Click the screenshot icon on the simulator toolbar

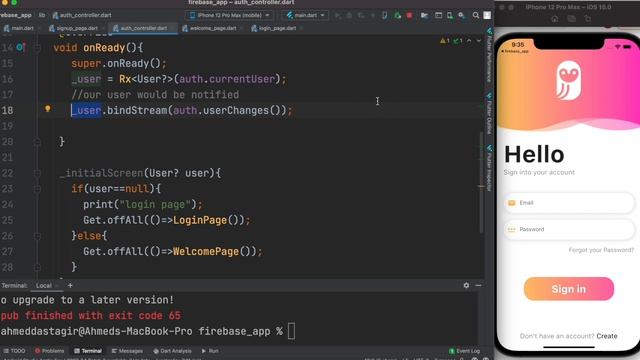[571, 19]
